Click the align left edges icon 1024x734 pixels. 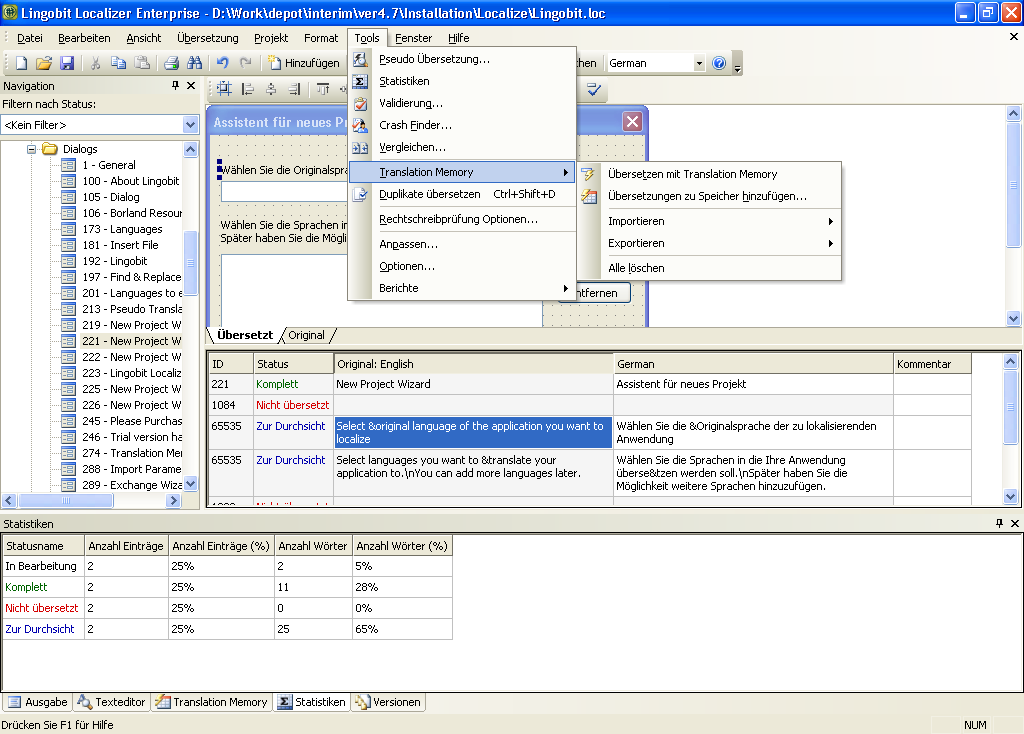click(x=248, y=89)
